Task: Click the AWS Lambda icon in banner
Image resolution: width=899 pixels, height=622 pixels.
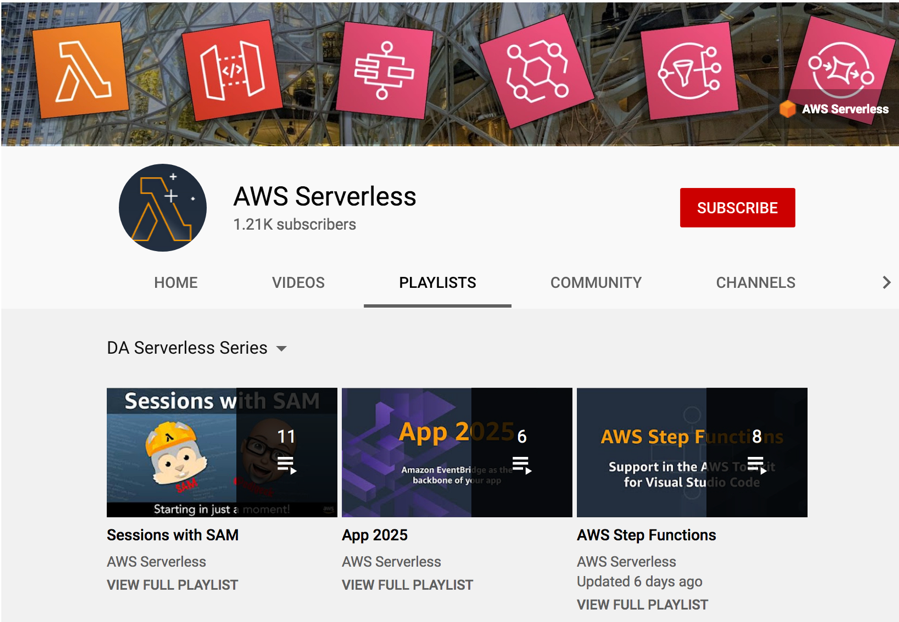Action: pyautogui.click(x=81, y=69)
